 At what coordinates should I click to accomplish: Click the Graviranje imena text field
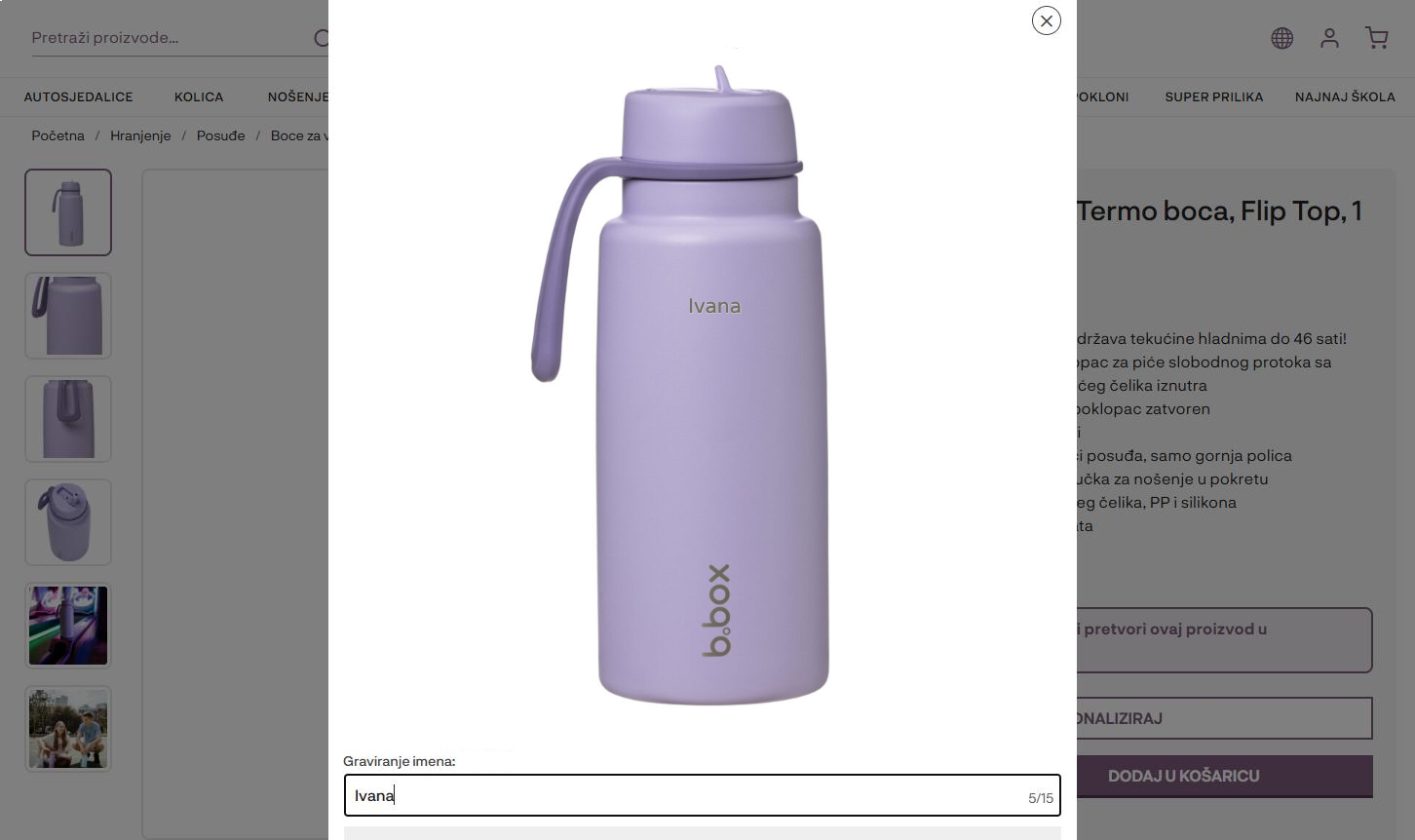coord(702,795)
